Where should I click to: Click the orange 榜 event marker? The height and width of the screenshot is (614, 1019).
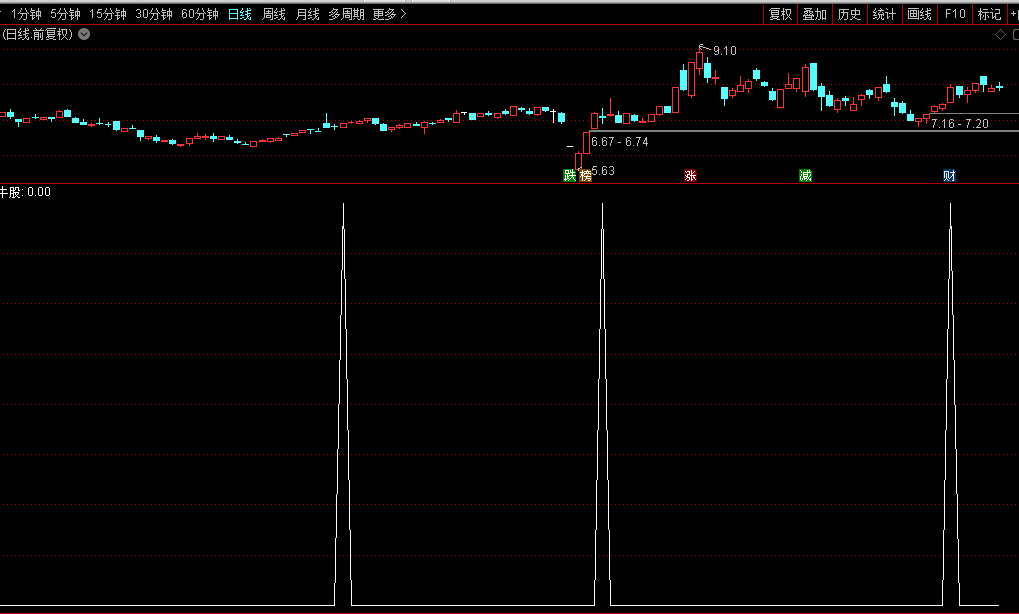click(585, 176)
